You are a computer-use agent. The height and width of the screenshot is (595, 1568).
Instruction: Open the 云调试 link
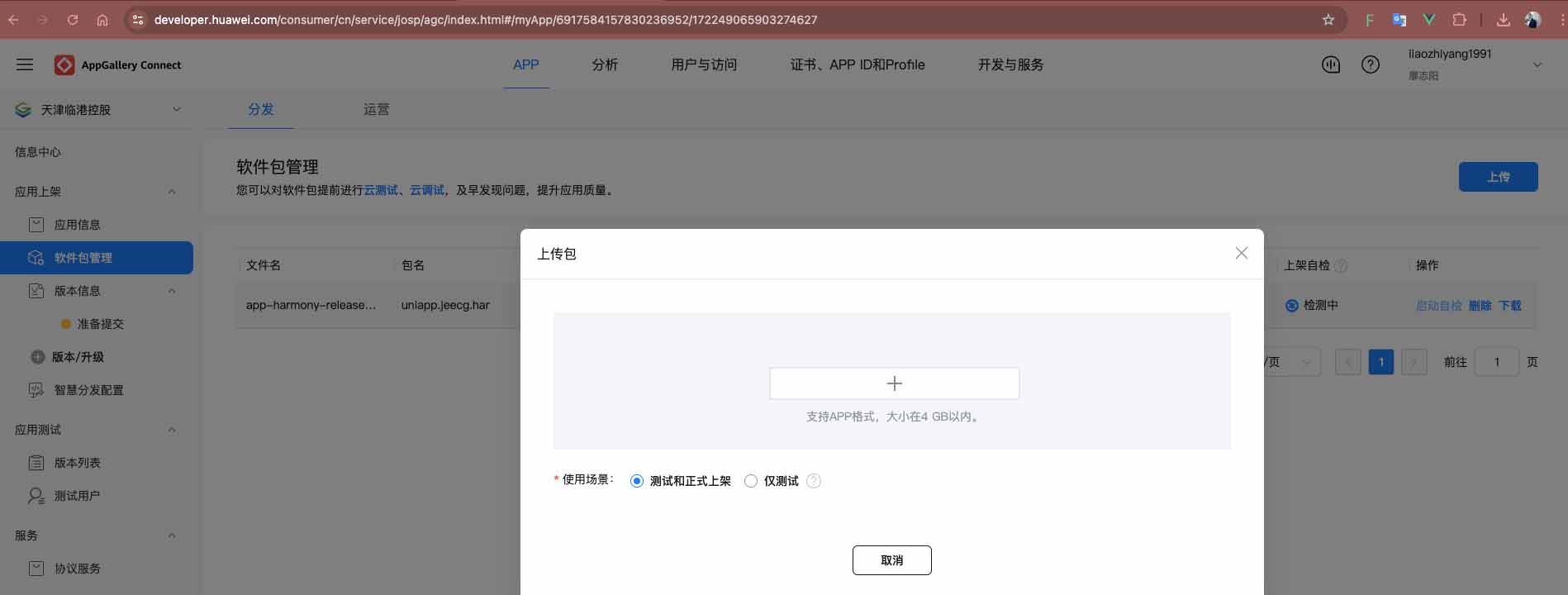click(x=427, y=190)
